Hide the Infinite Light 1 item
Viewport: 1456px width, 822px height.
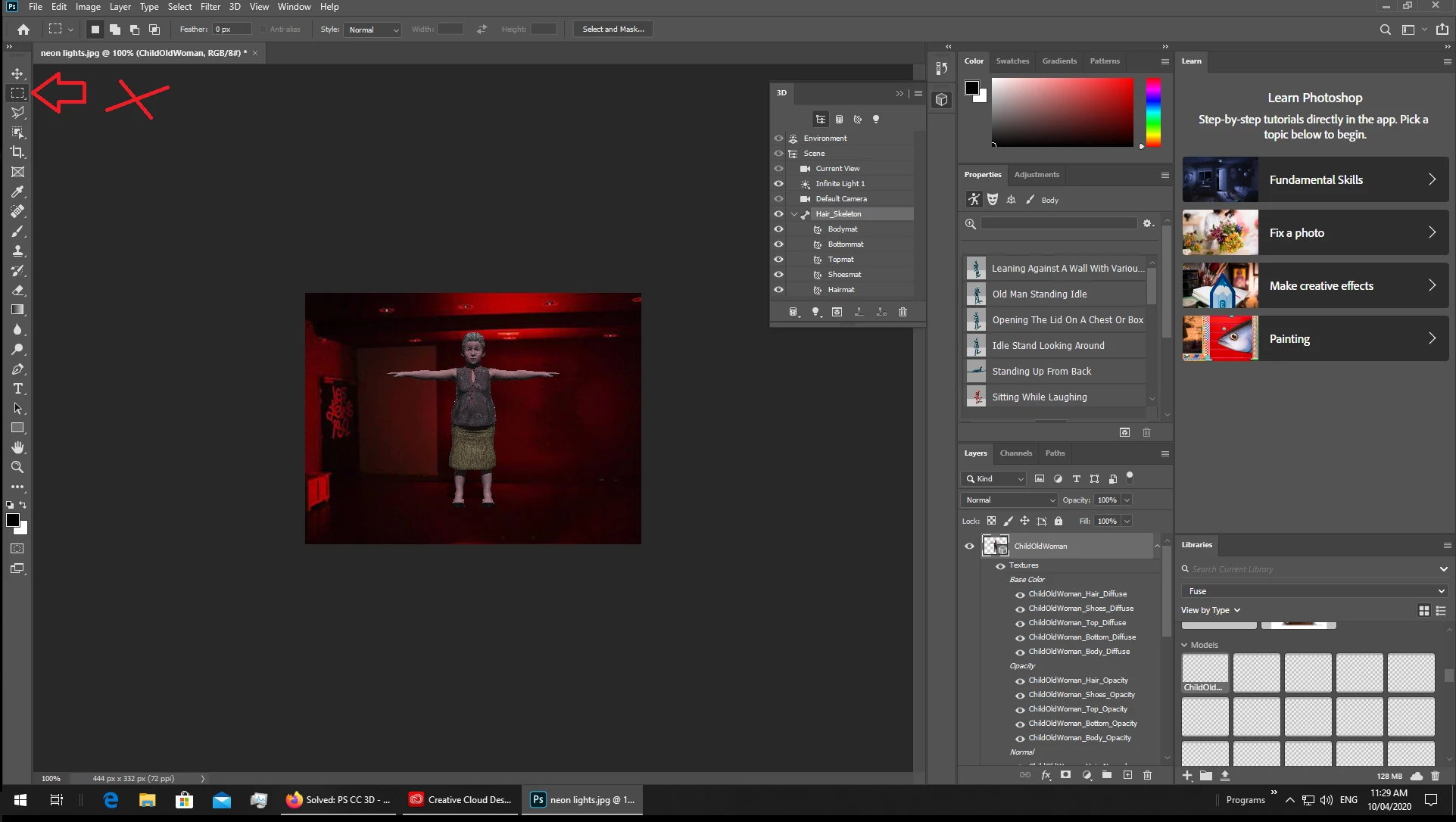[x=778, y=184]
